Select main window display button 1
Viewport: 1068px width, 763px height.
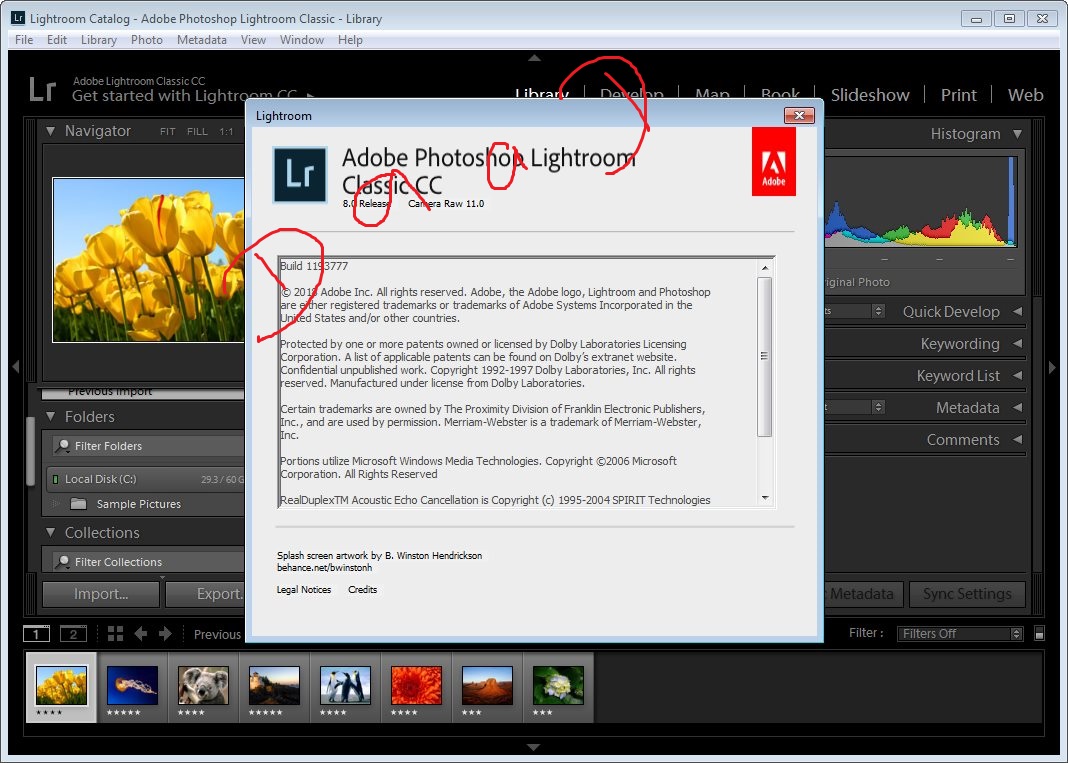36,634
